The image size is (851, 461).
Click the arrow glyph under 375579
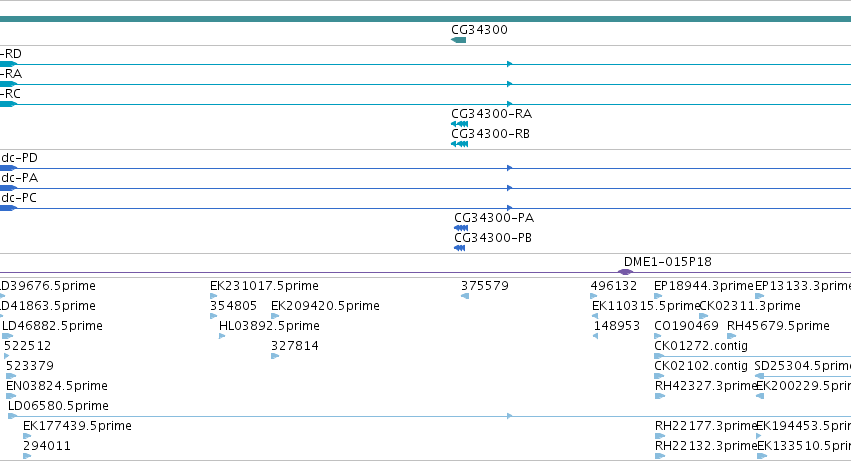[465, 296]
